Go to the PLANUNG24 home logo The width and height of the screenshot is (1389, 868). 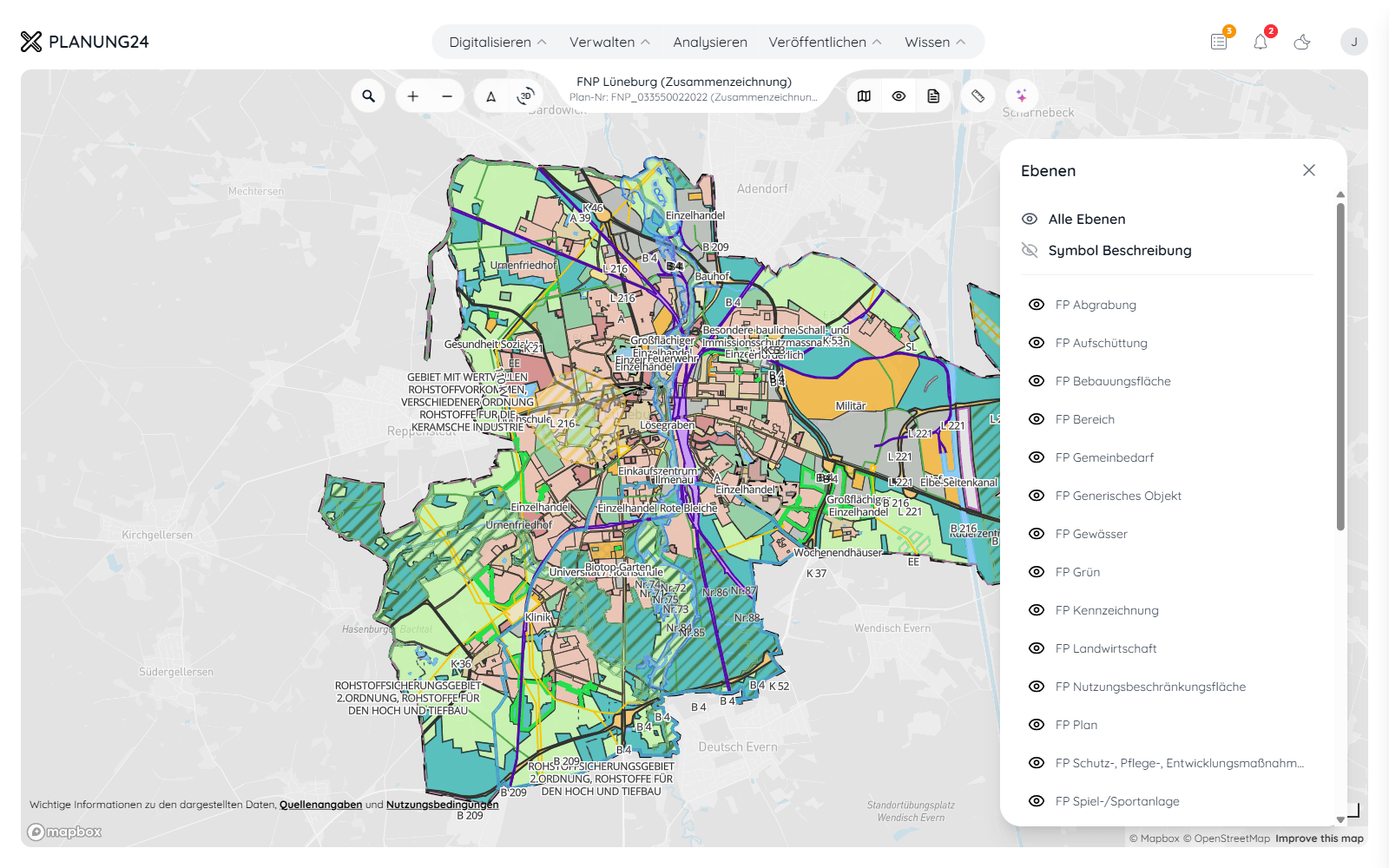point(85,42)
